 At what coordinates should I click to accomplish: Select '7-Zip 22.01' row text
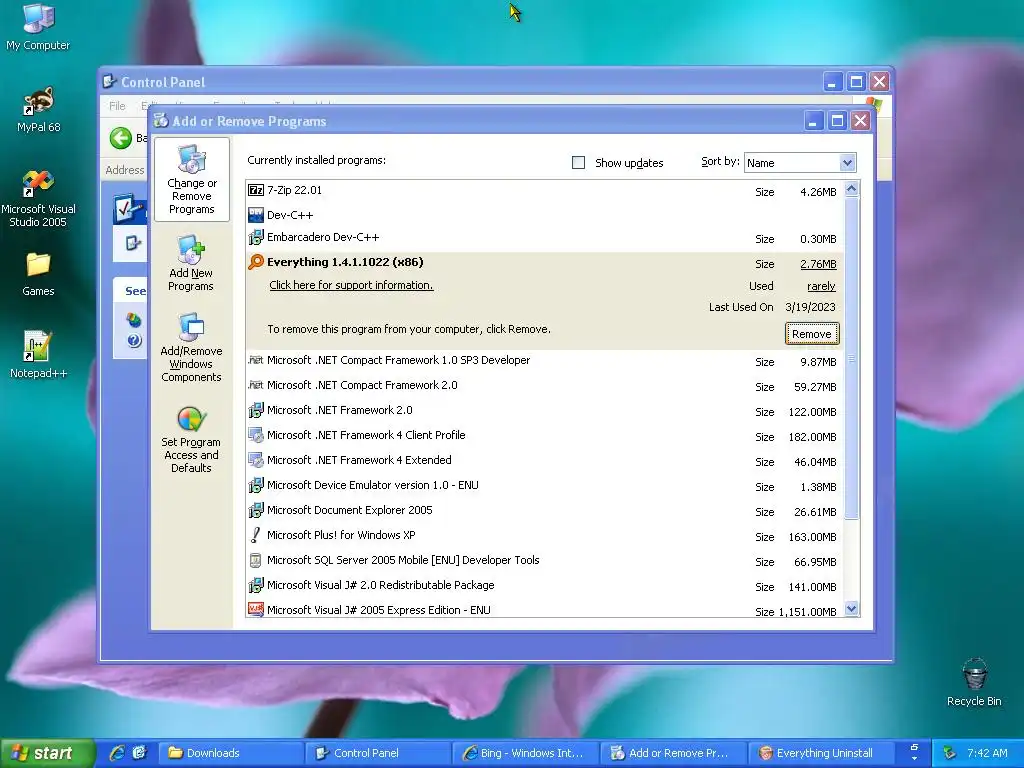[294, 190]
